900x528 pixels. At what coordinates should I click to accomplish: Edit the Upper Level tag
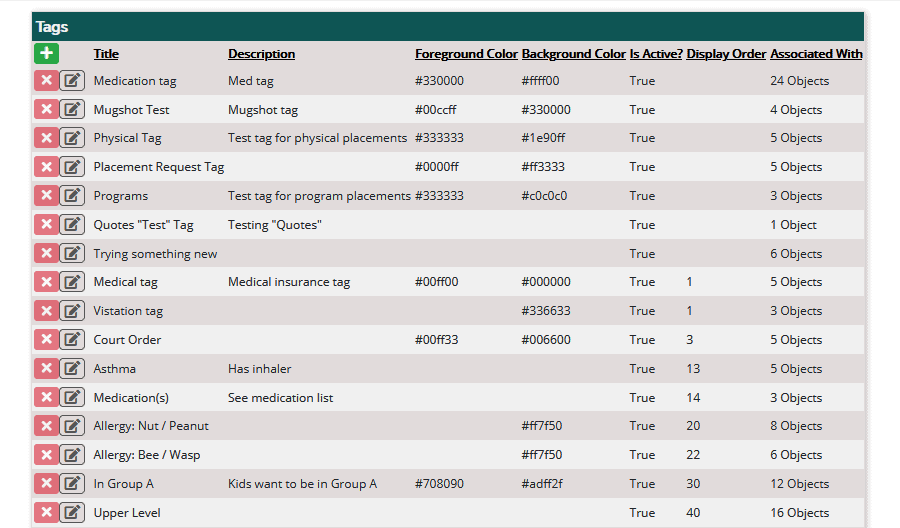click(72, 513)
